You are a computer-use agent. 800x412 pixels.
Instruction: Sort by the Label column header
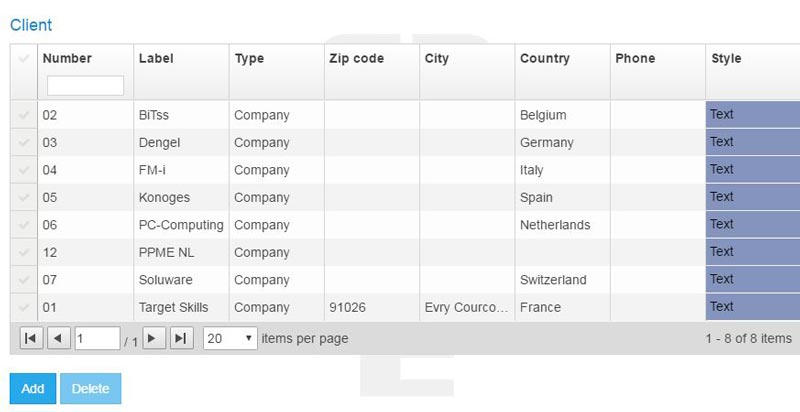(x=156, y=59)
